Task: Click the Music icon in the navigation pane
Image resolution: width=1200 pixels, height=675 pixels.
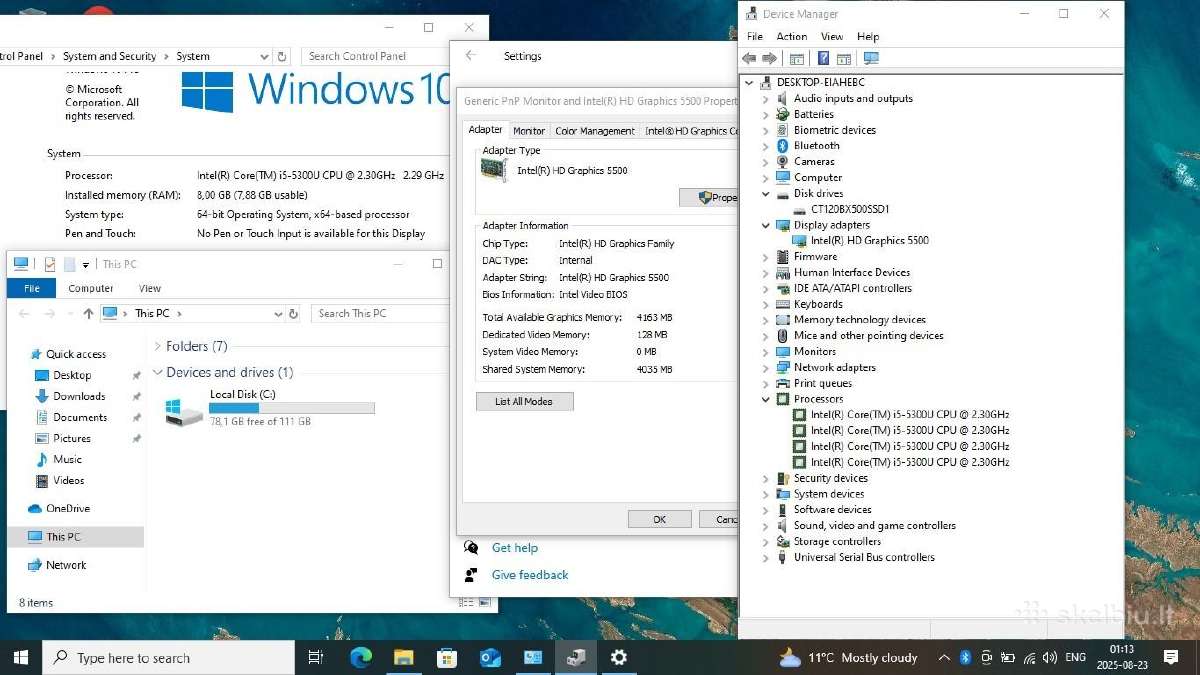Action: point(42,460)
